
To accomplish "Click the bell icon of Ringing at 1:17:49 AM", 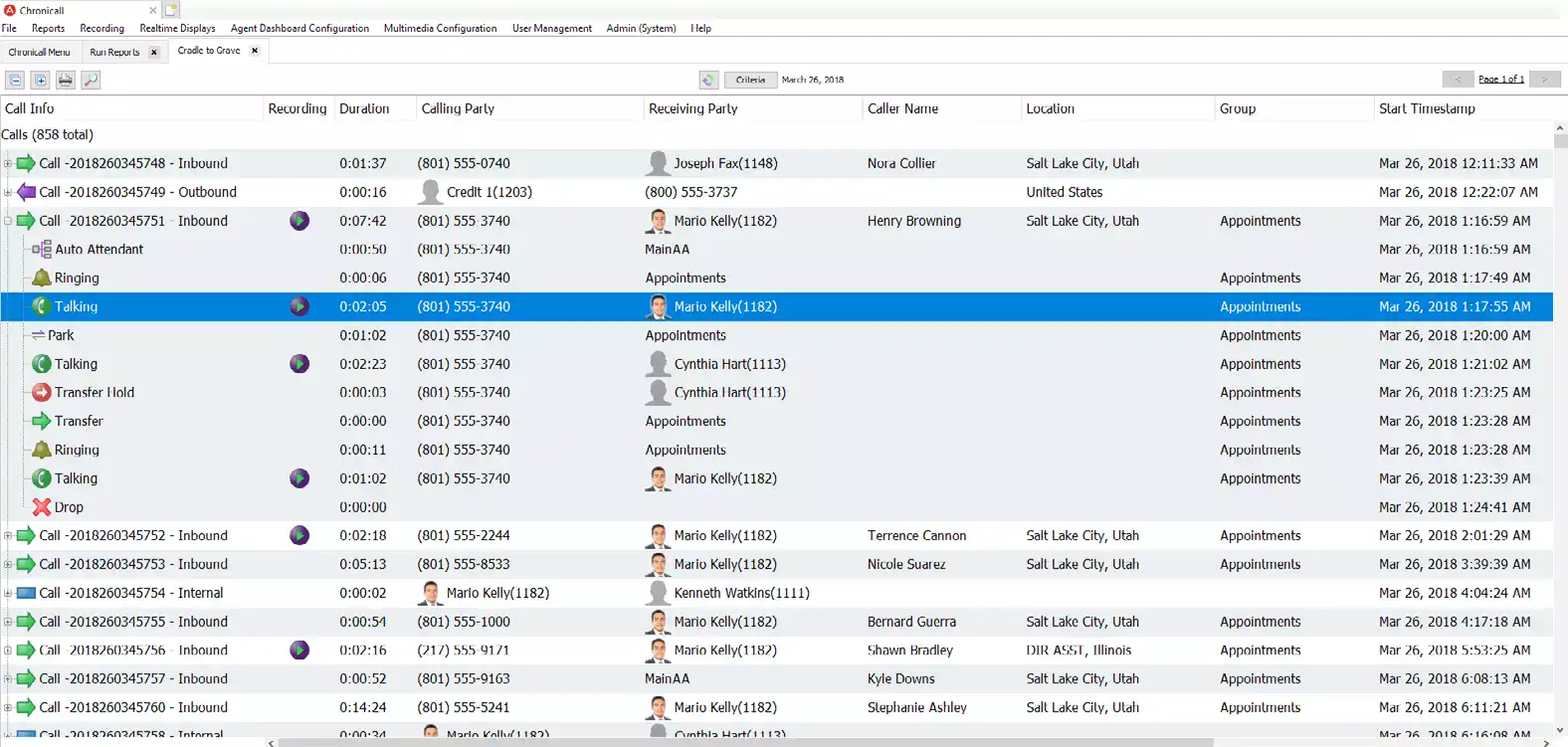I will (42, 279).
